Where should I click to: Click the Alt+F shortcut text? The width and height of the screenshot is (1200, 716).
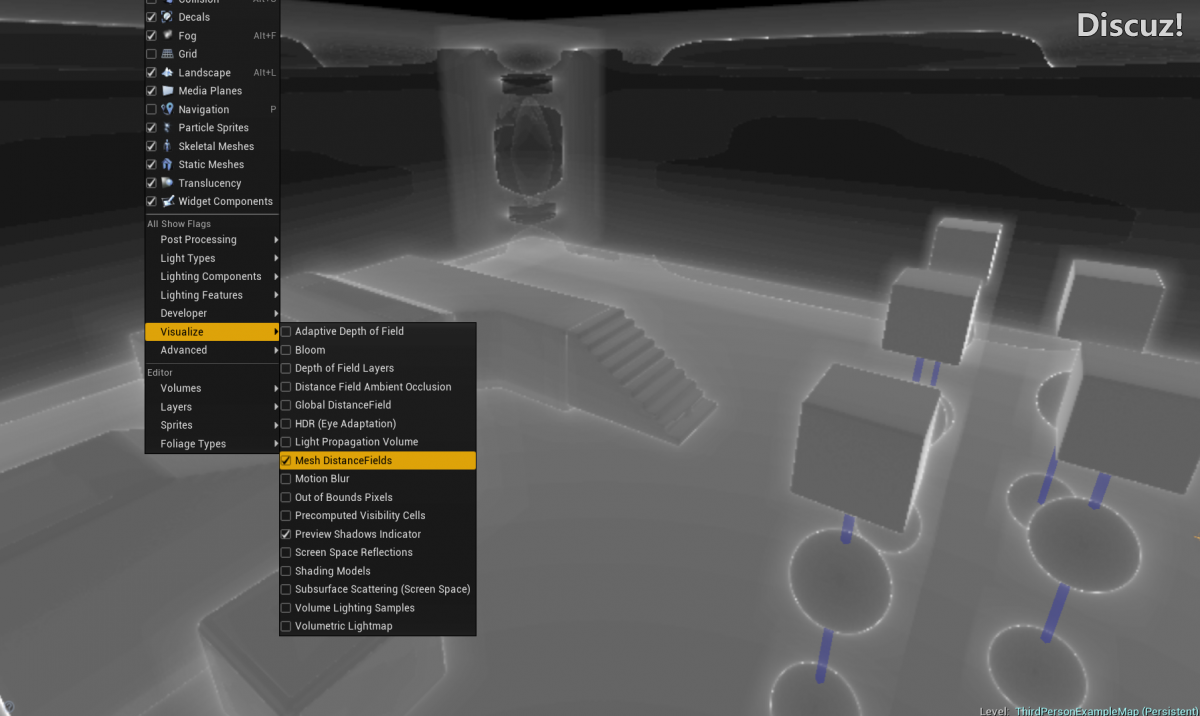[265, 36]
